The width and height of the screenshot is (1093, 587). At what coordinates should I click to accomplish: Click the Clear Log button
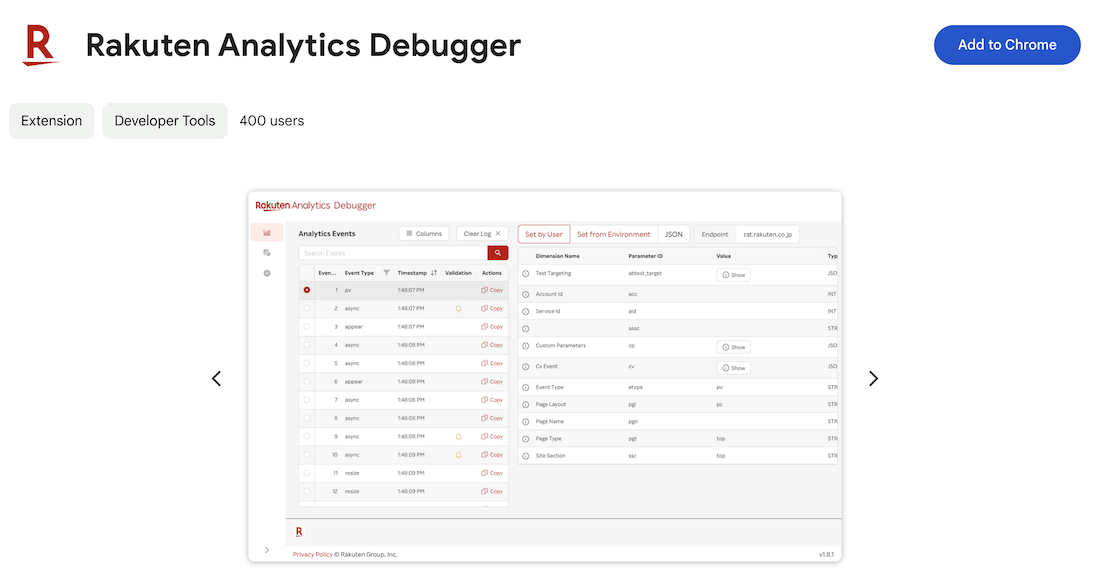482,234
